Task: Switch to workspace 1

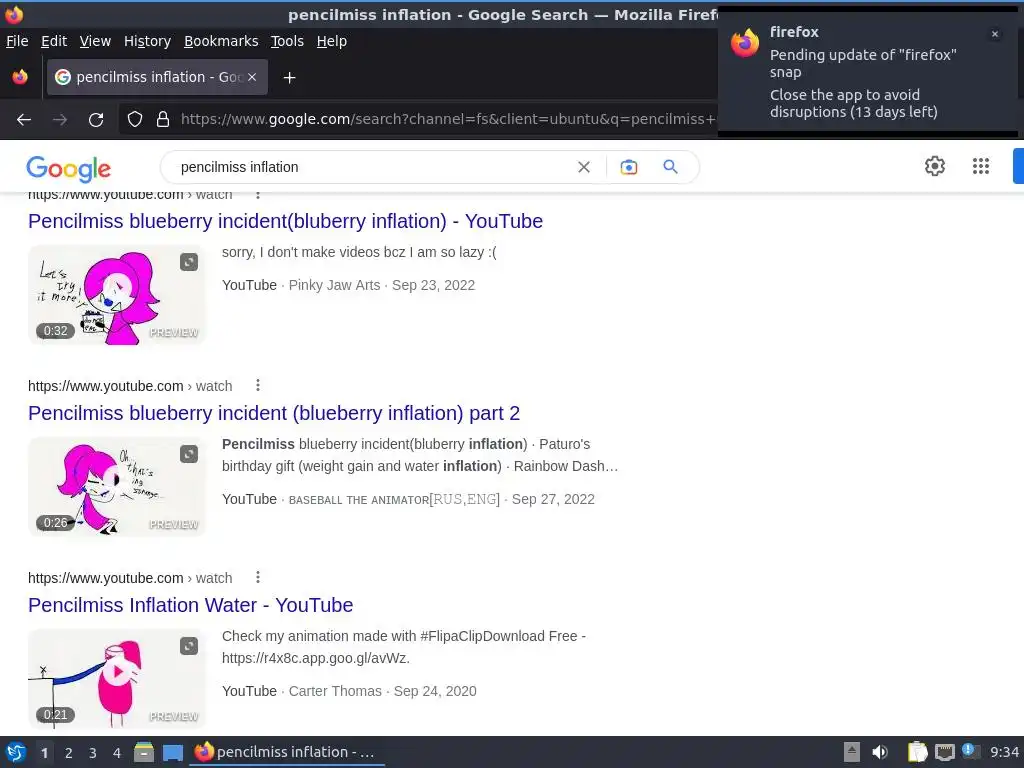Action: pyautogui.click(x=44, y=753)
